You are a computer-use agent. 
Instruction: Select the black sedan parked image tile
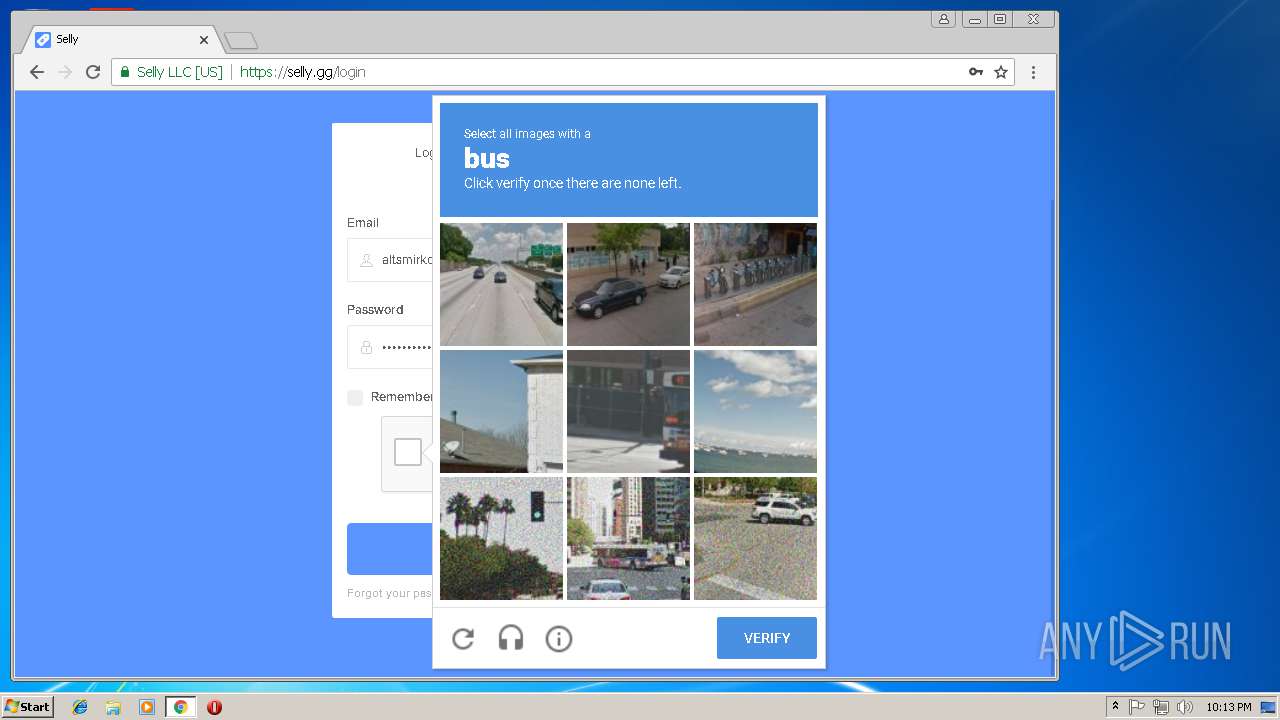pos(628,284)
